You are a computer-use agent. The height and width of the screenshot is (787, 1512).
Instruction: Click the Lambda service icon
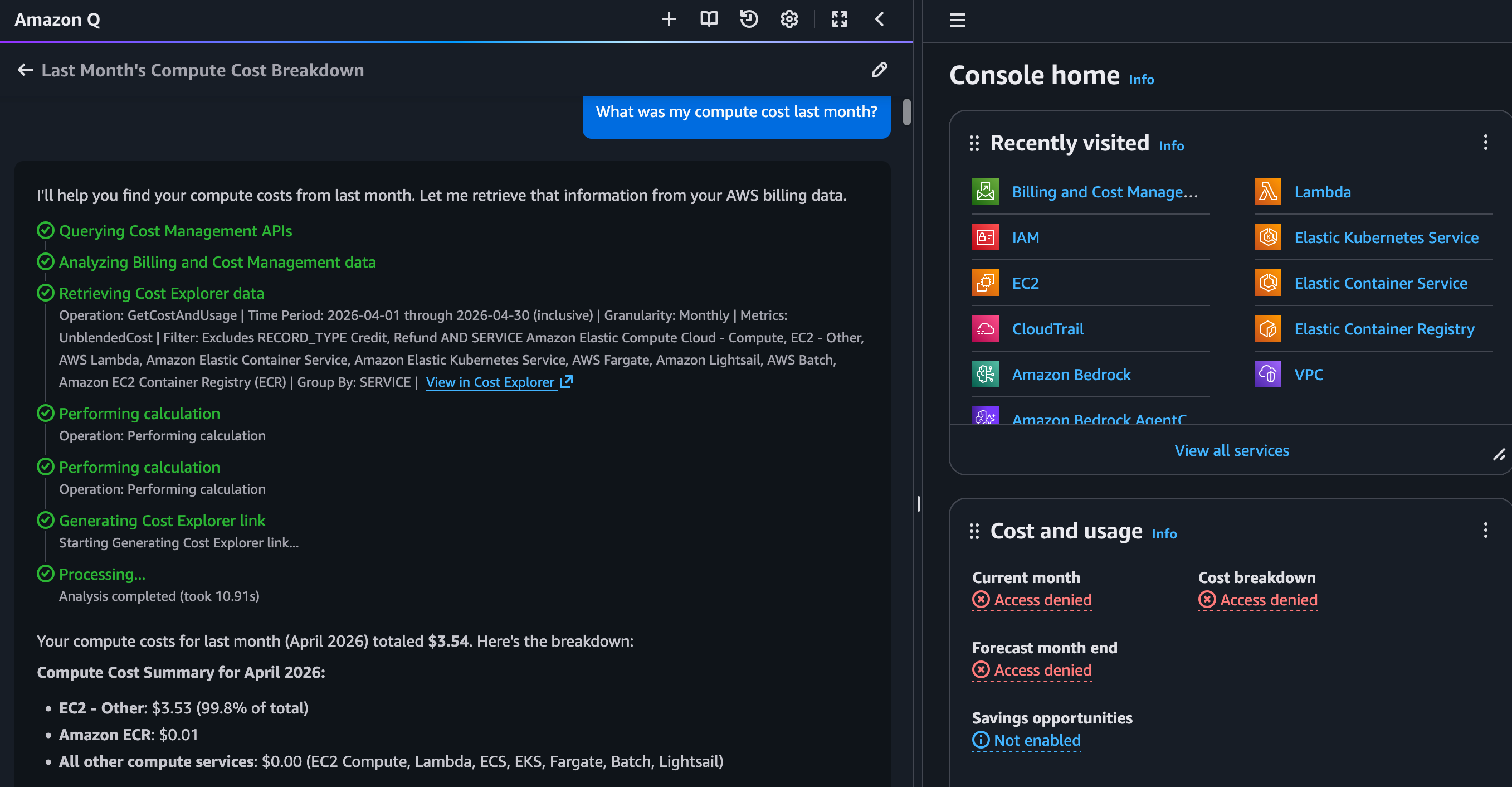point(1268,192)
